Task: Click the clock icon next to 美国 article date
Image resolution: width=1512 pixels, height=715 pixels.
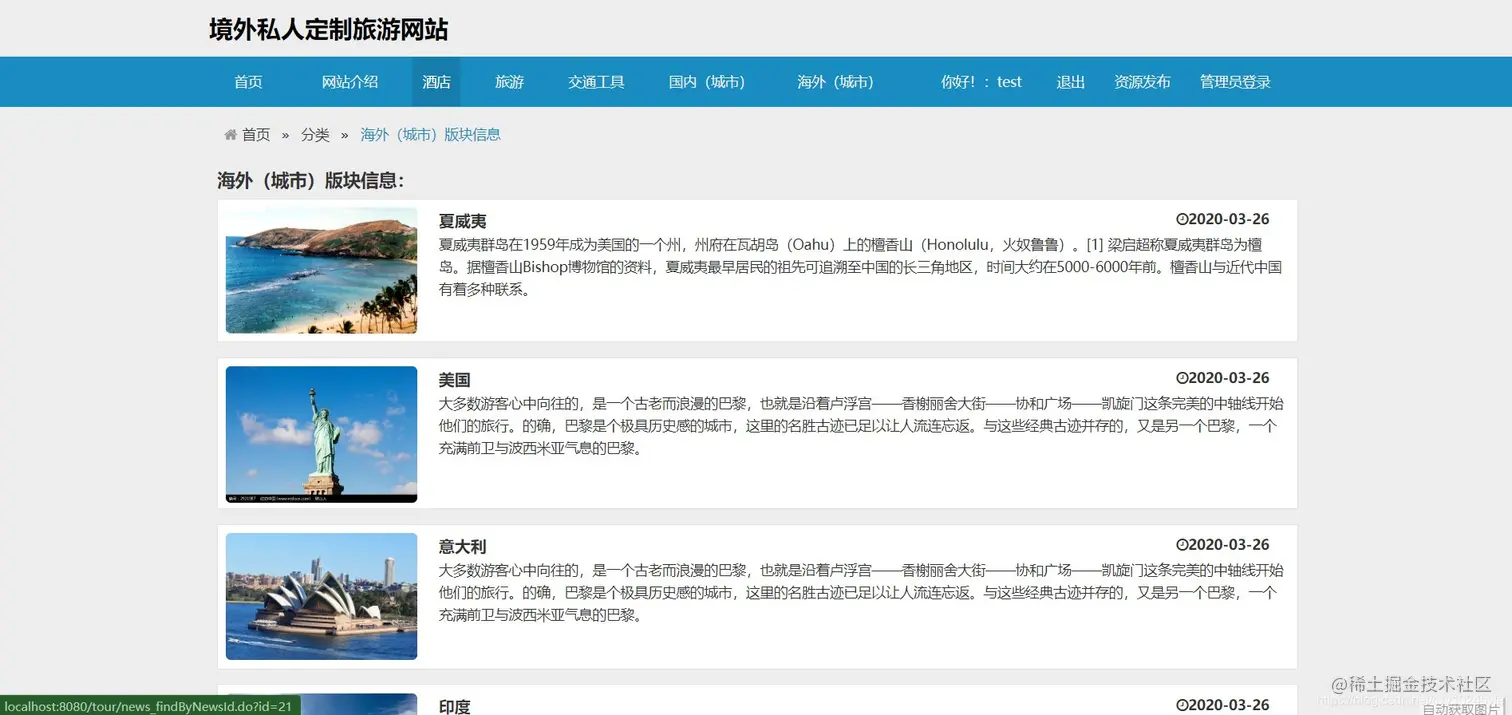Action: (1182, 377)
